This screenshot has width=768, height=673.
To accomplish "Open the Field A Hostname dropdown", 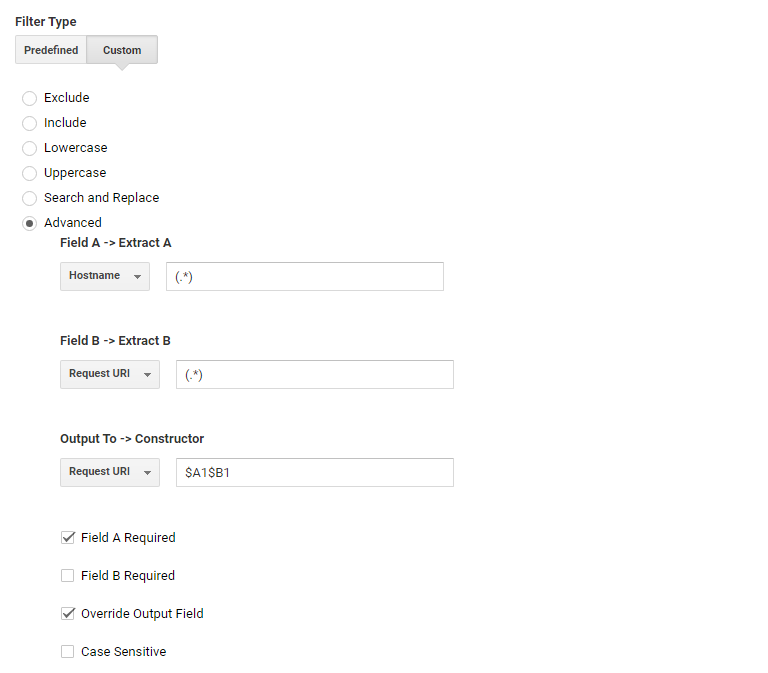I will pyautogui.click(x=105, y=276).
